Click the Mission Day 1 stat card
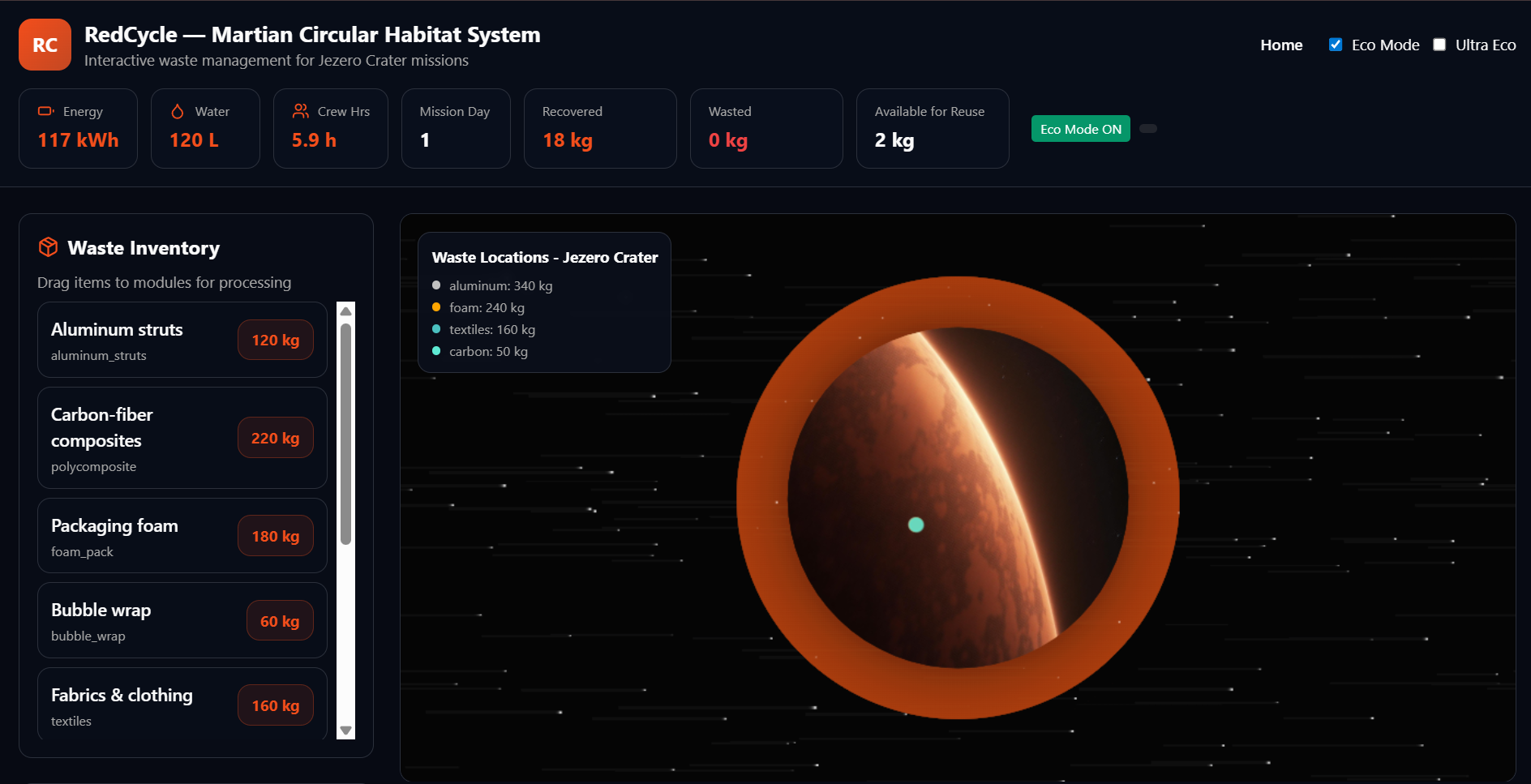 (456, 128)
